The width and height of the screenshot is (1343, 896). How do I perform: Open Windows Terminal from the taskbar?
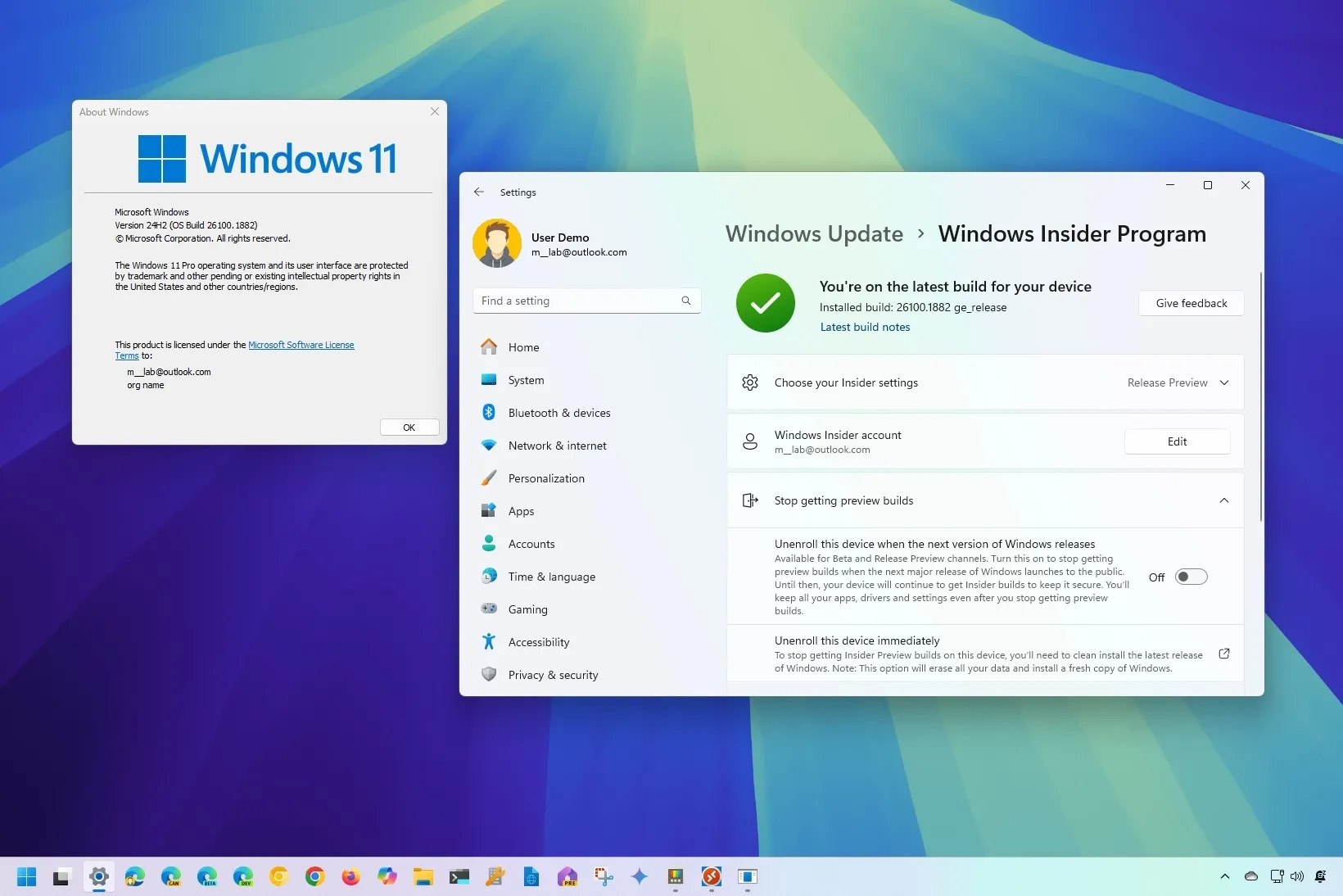pyautogui.click(x=459, y=877)
